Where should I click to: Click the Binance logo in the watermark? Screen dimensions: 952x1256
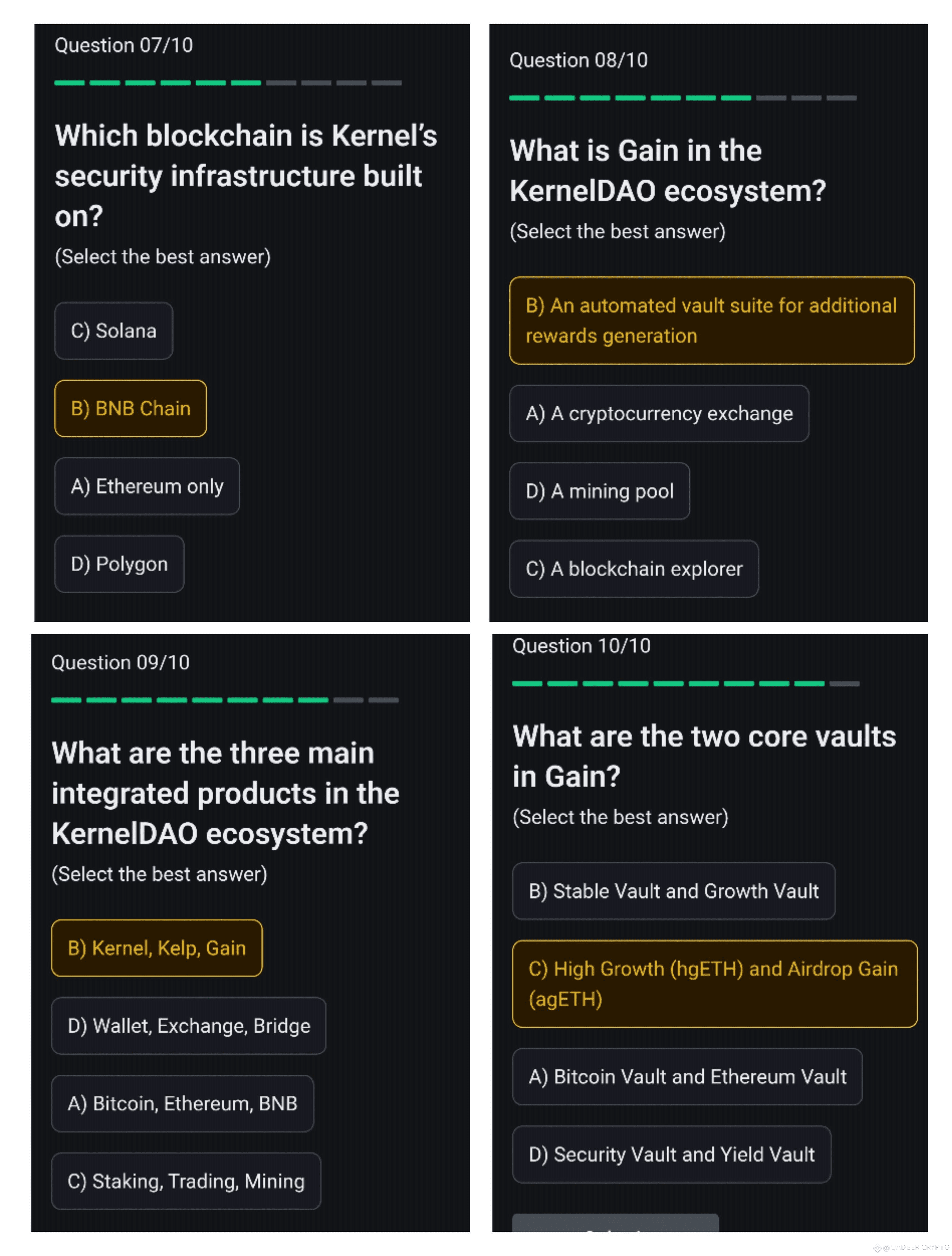[x=877, y=1248]
